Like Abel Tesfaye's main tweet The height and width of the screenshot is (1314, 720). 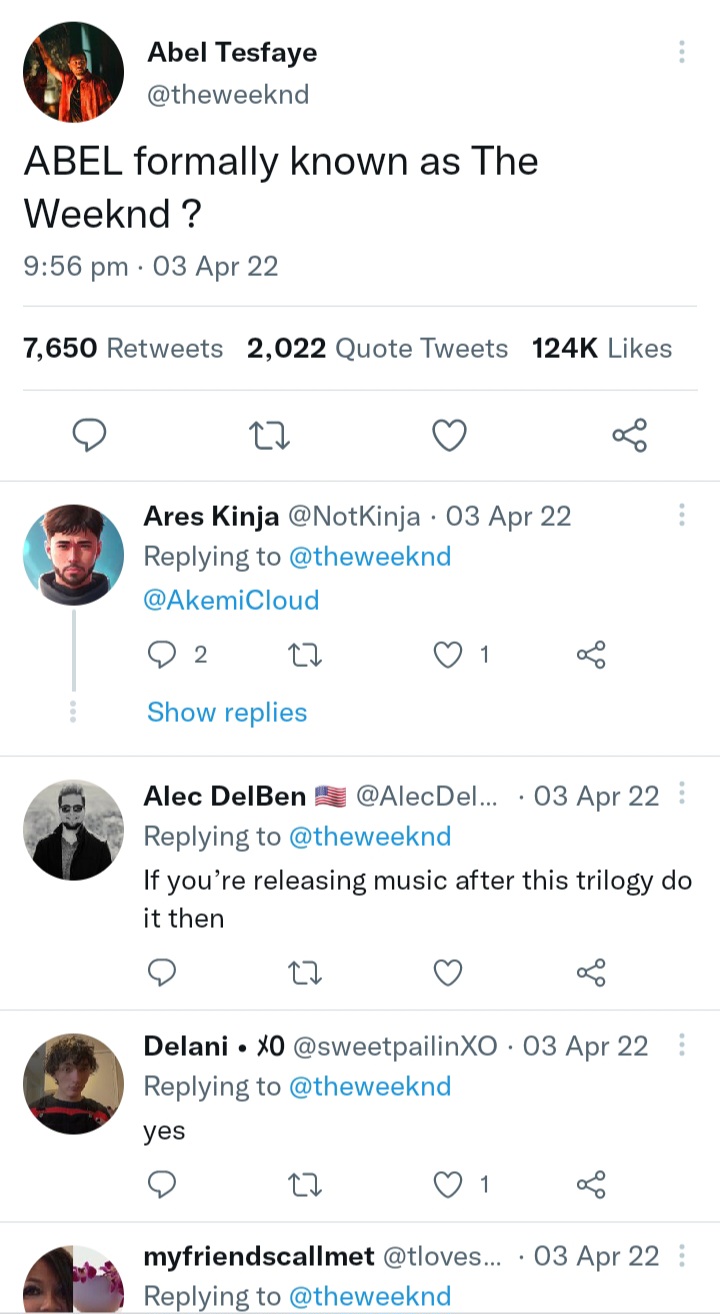pos(449,435)
